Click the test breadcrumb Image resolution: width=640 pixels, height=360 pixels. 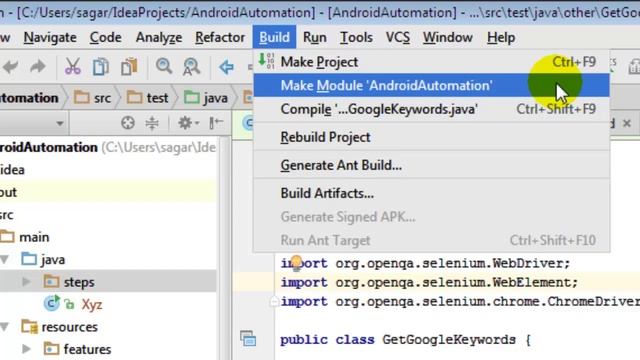[x=147, y=98]
